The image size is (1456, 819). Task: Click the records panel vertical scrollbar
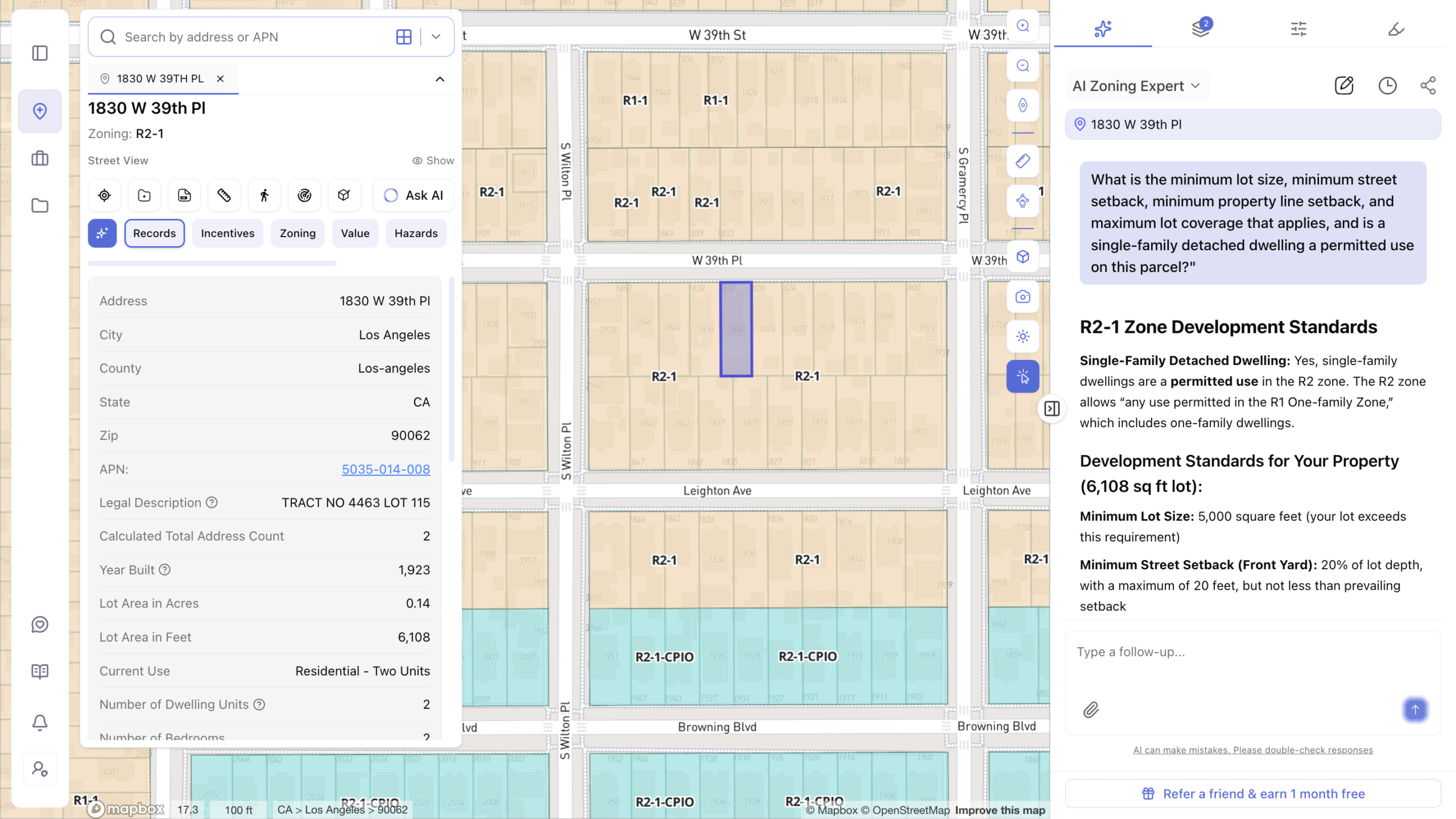pos(452,369)
